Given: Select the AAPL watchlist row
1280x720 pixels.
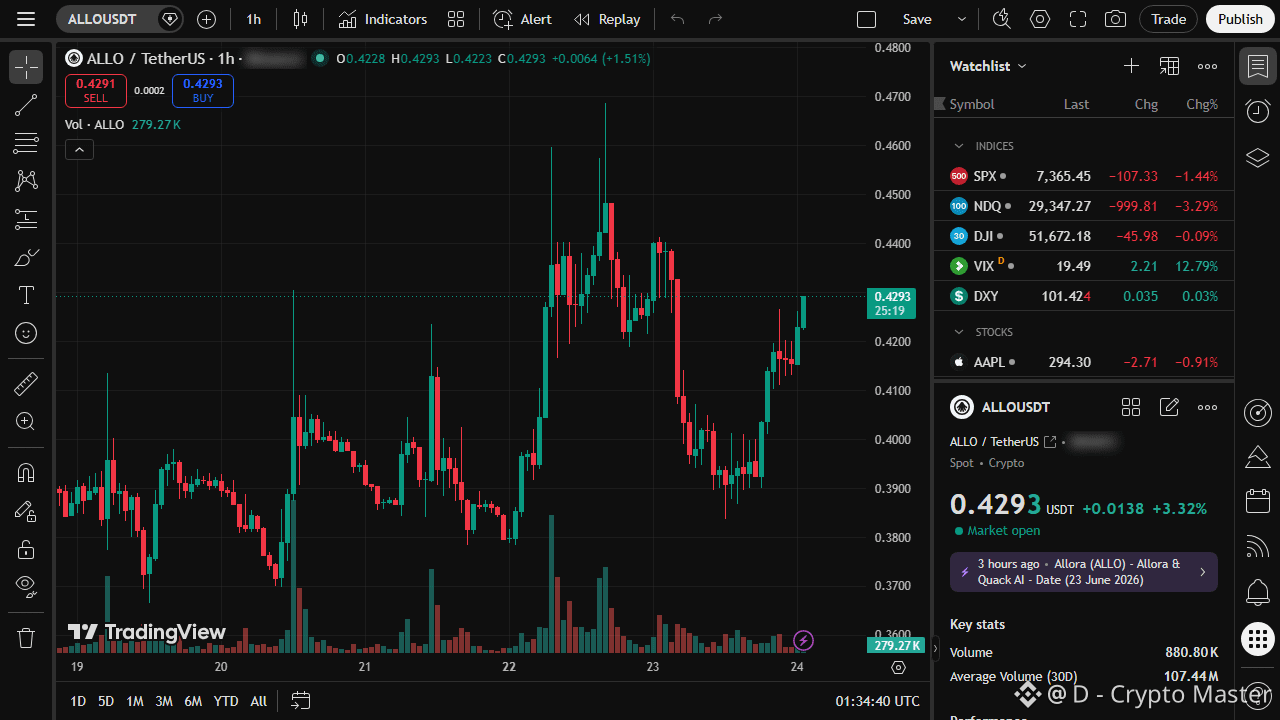Looking at the screenshot, I should pyautogui.click(x=1084, y=362).
